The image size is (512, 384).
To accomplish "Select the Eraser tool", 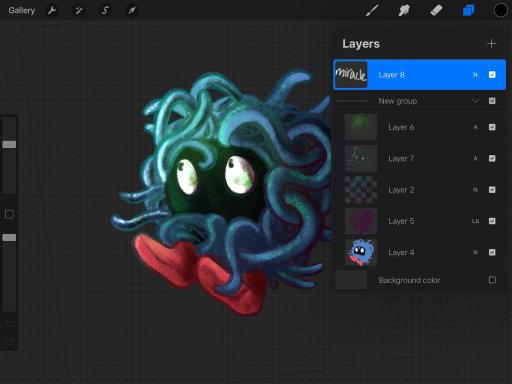I will [x=436, y=10].
